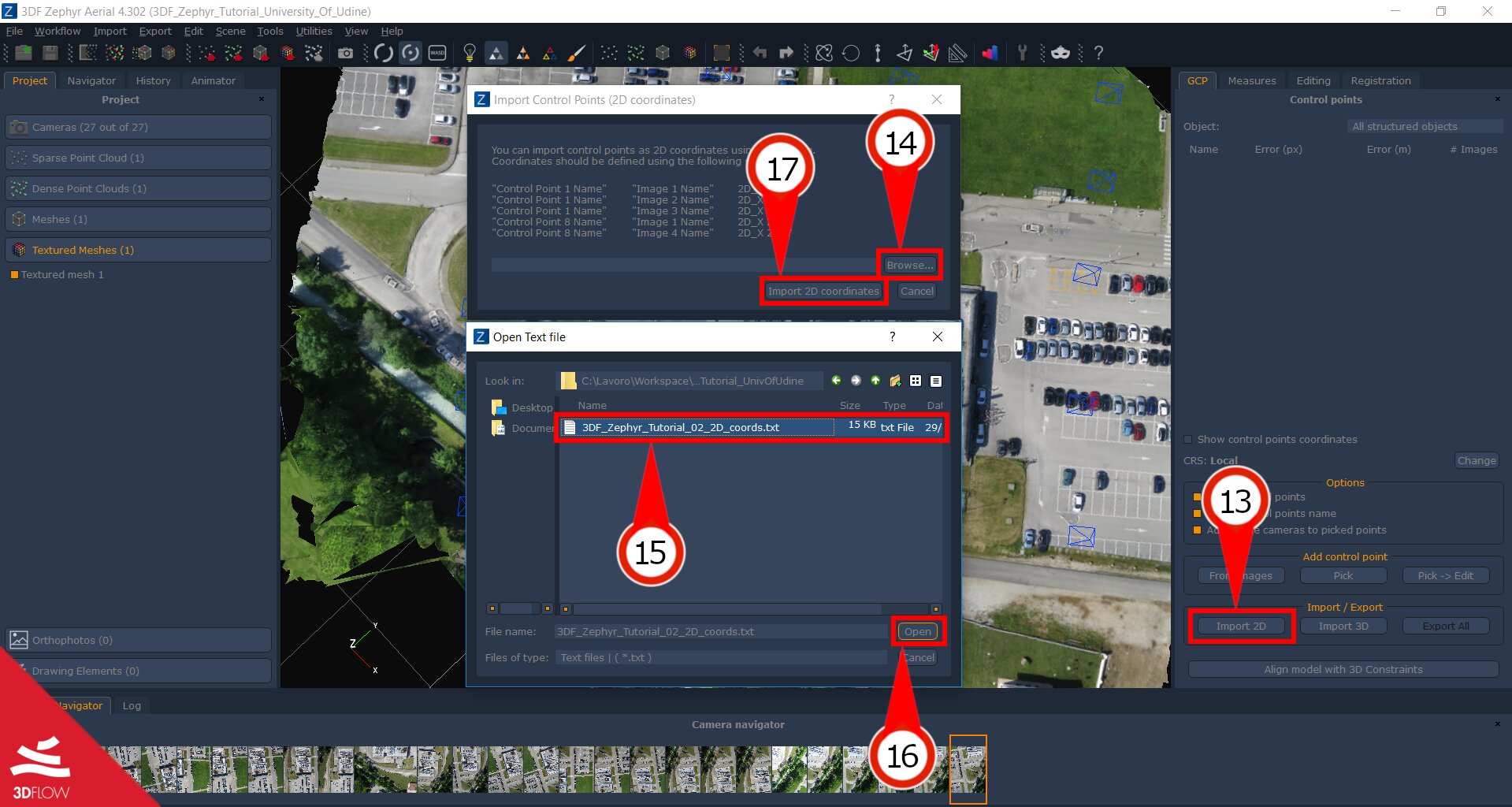1512x807 pixels.
Task: Click the white triangles camera display icon
Action: 496,53
